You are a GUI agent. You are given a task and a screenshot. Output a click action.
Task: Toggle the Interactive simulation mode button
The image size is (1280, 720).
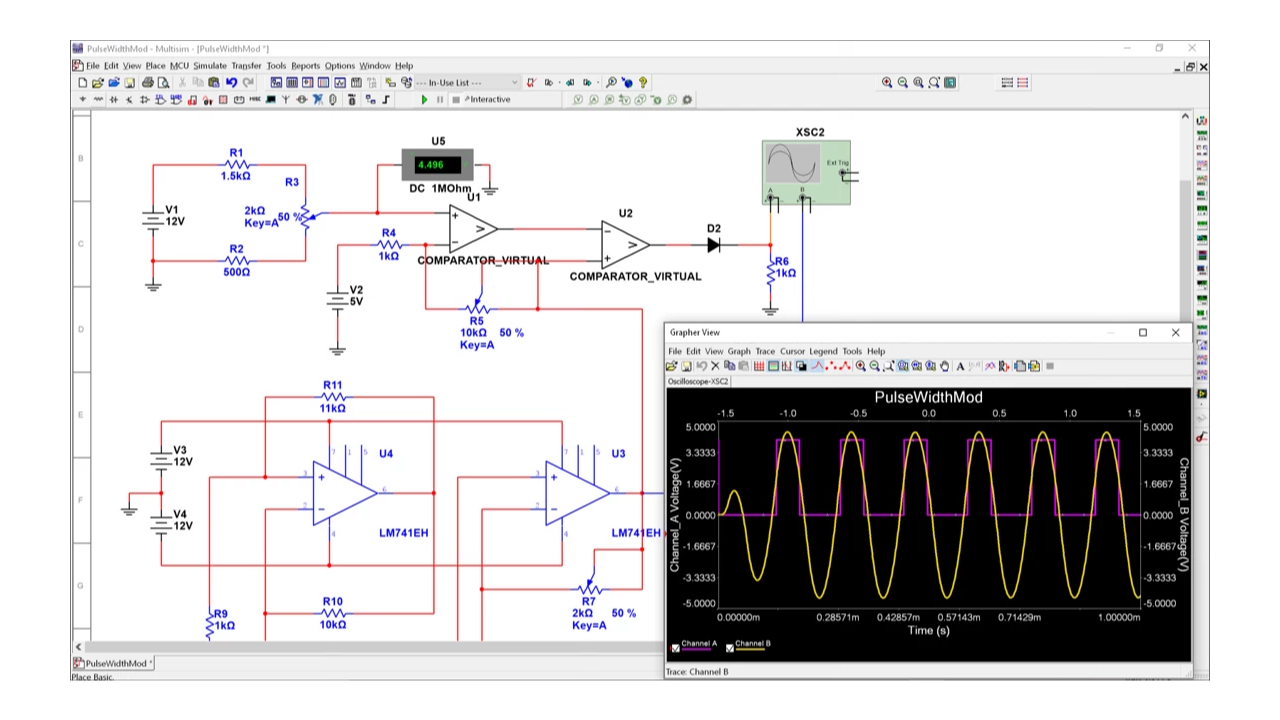point(487,100)
